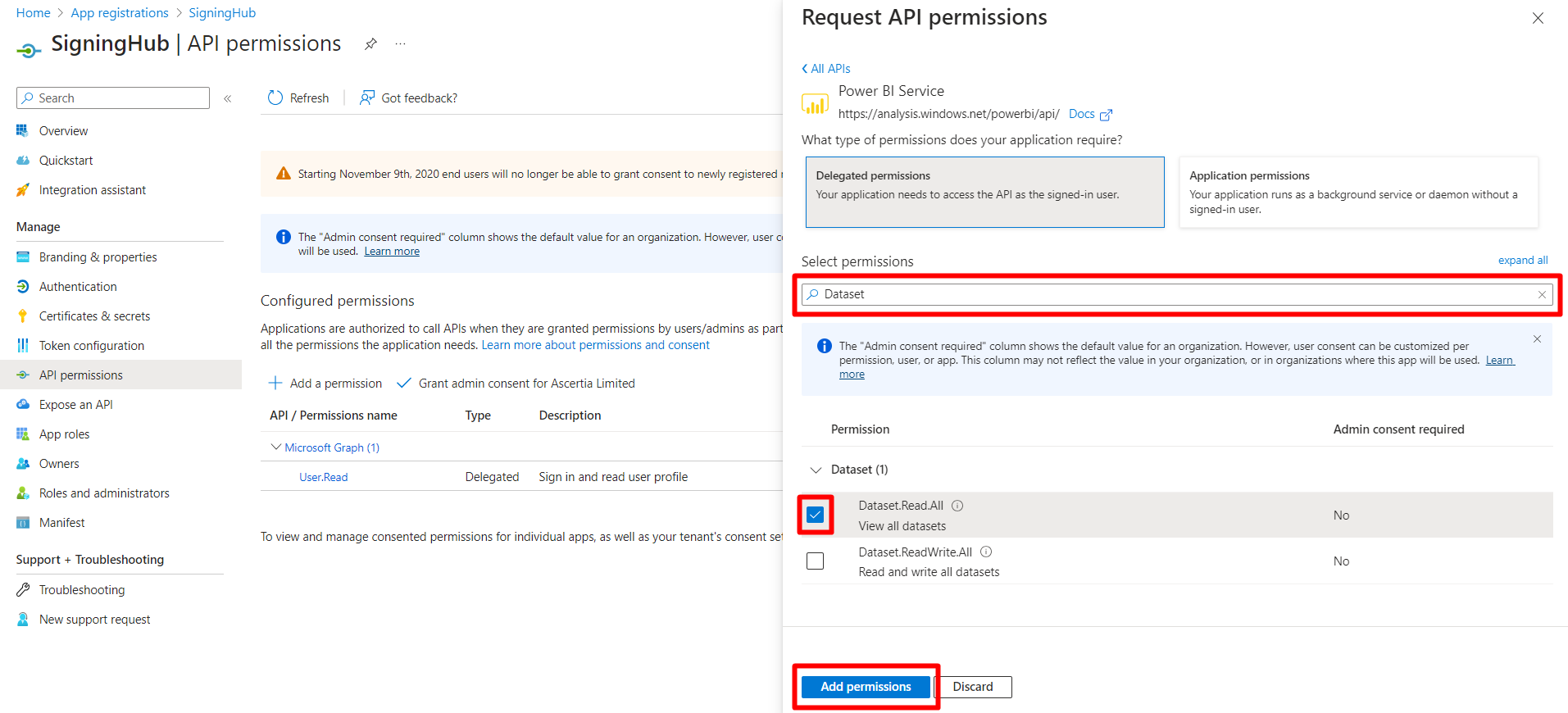The height and width of the screenshot is (713, 1568).
Task: Click the SigningHub breadcrumb link
Action: pos(222,13)
